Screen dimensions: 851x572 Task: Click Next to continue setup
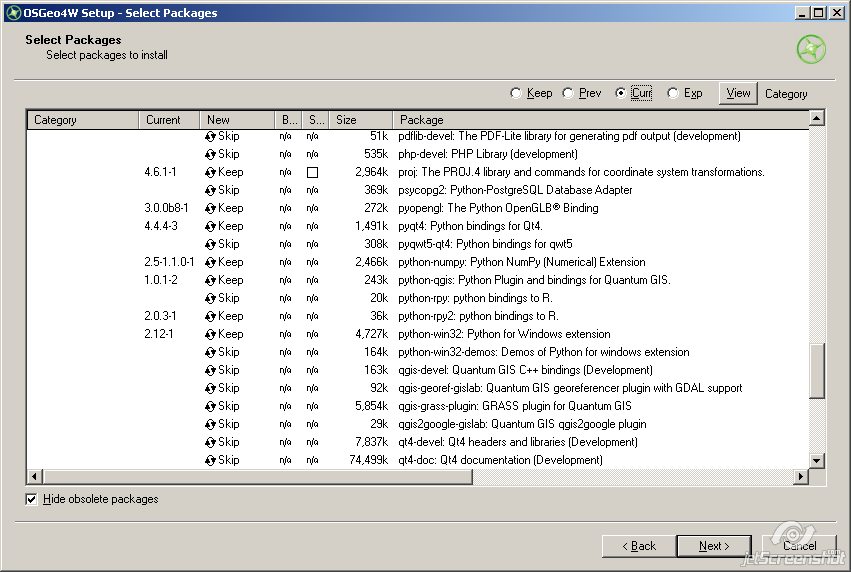(714, 546)
